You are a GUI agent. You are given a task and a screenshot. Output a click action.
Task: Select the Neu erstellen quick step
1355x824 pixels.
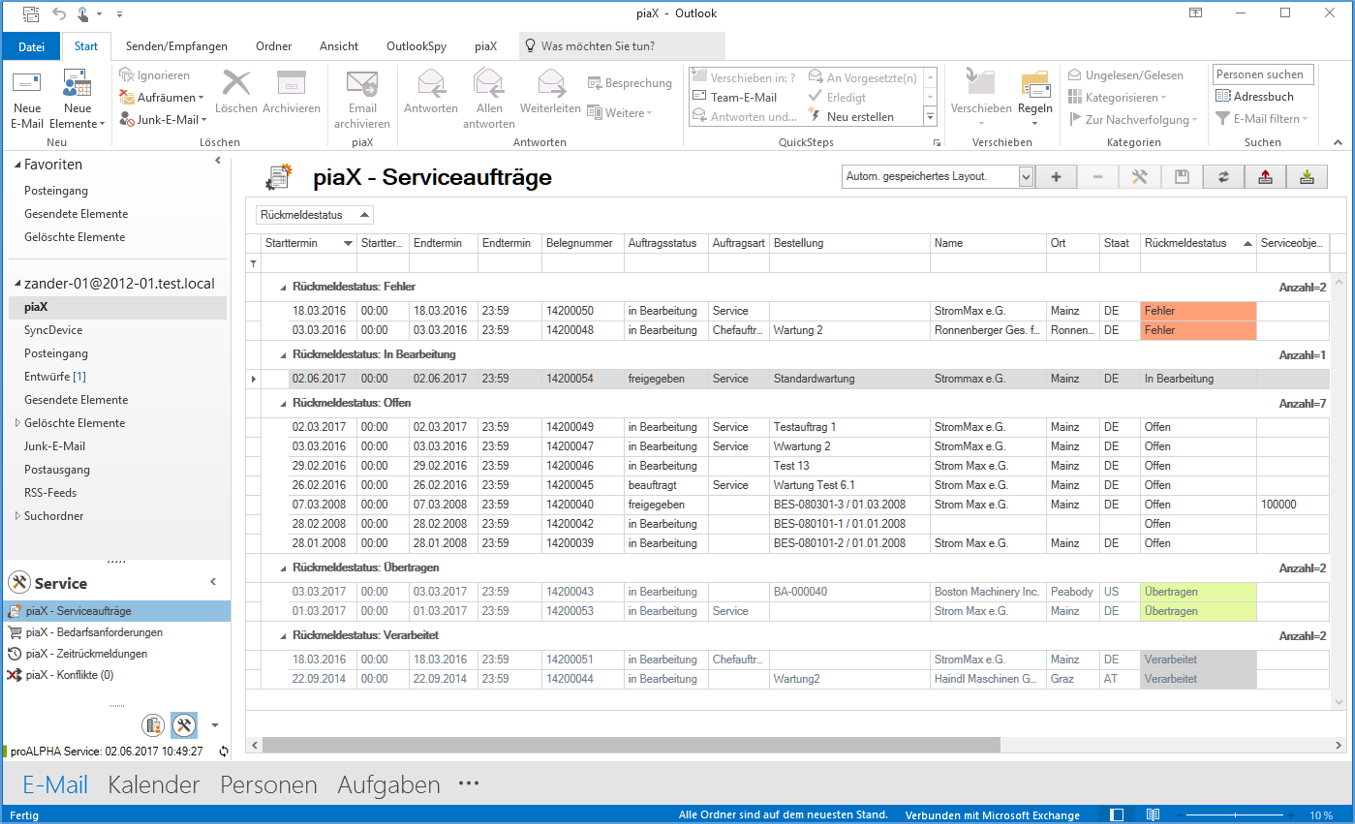click(852, 117)
